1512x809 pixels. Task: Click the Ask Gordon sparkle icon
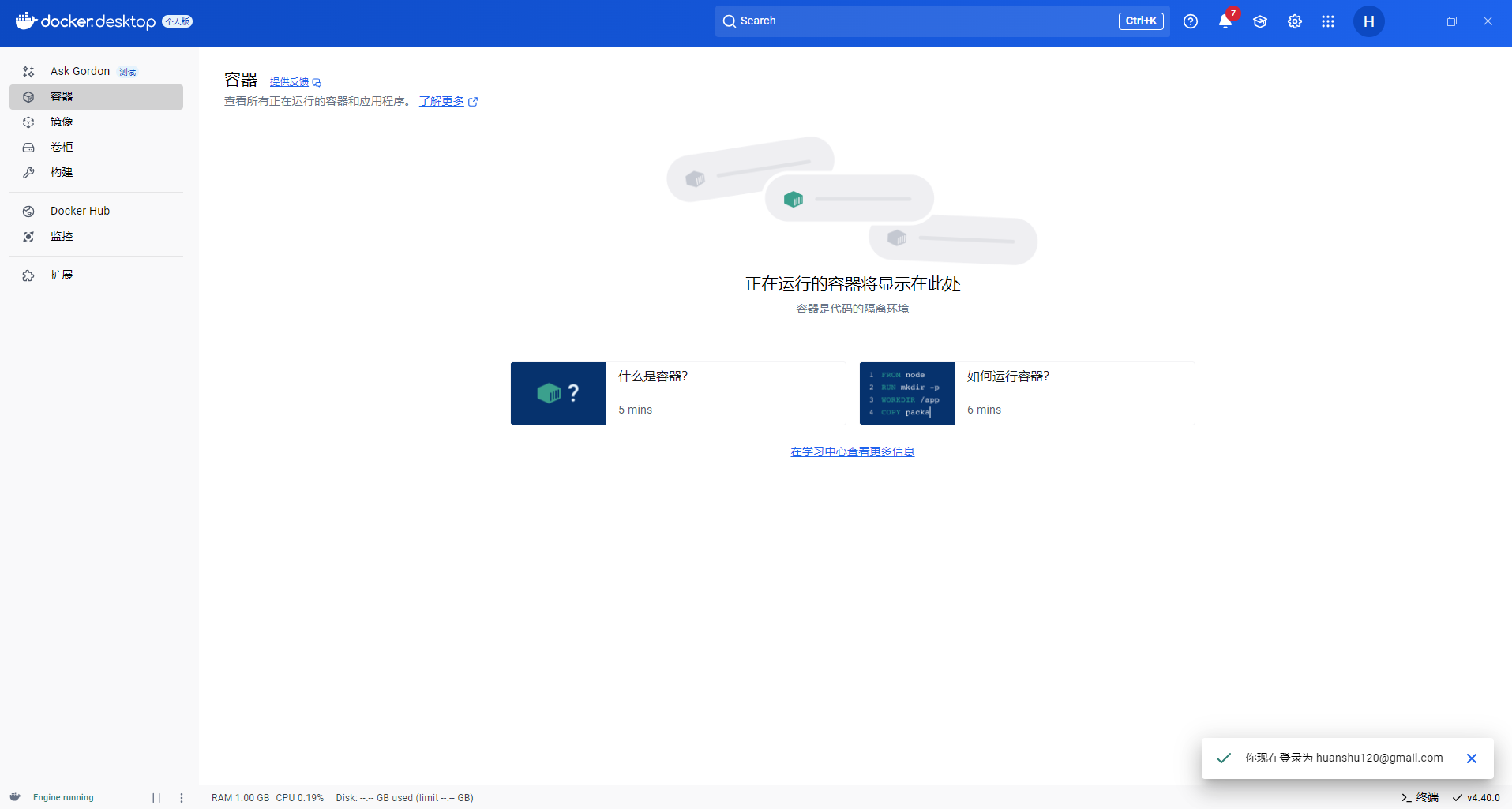28,72
